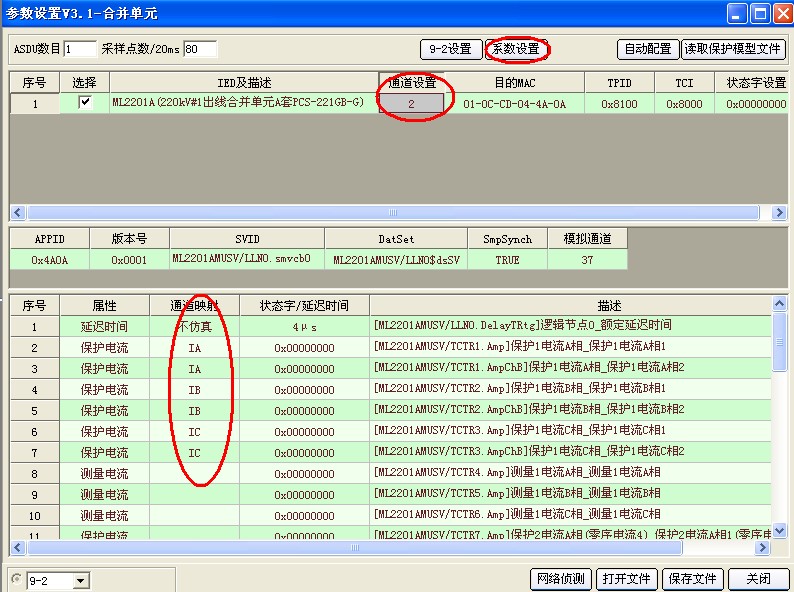794x592 pixels.
Task: Click the upper table's left scroll arrow
Action: 18,213
